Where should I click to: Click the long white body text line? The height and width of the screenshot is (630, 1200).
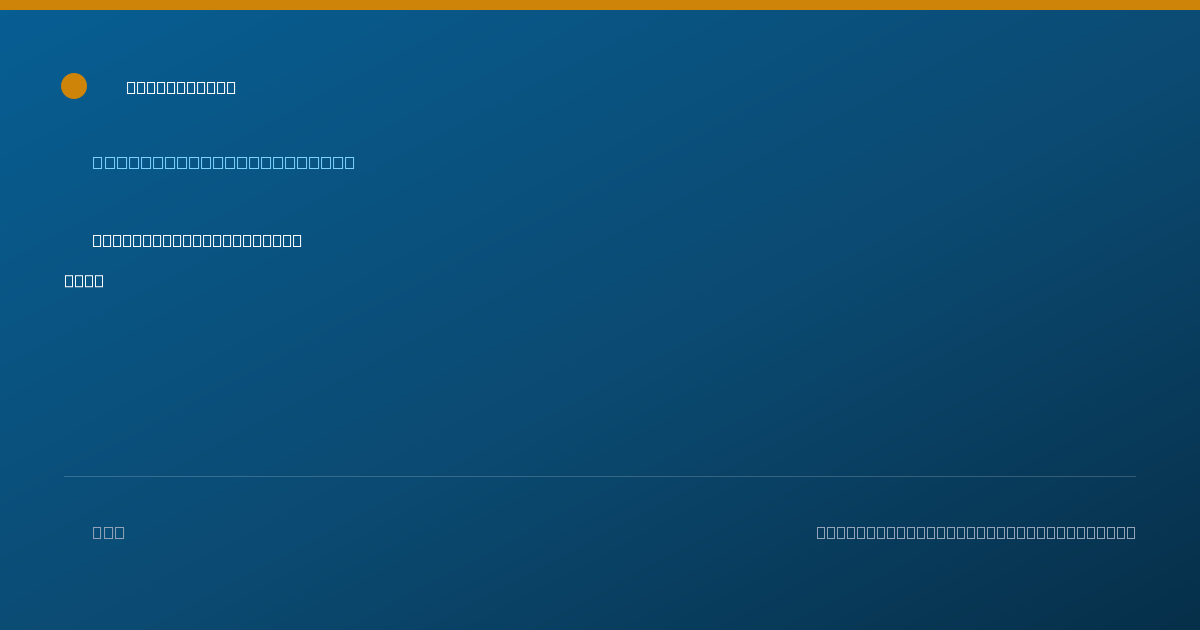pos(197,240)
